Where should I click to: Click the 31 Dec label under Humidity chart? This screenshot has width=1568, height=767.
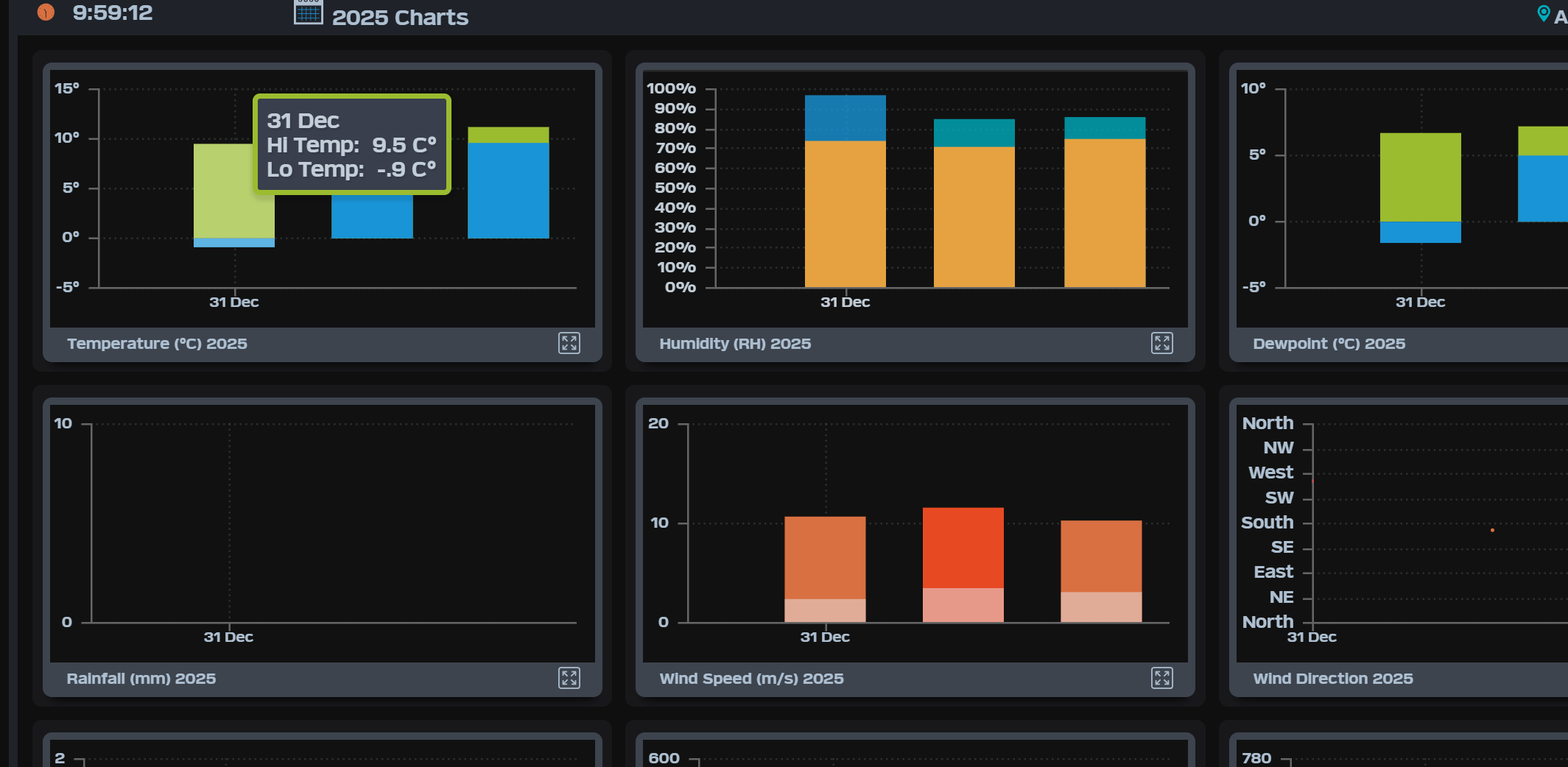click(845, 302)
